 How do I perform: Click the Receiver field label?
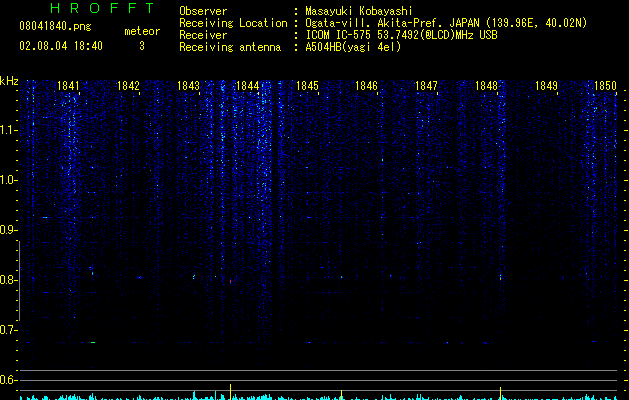tap(203, 35)
